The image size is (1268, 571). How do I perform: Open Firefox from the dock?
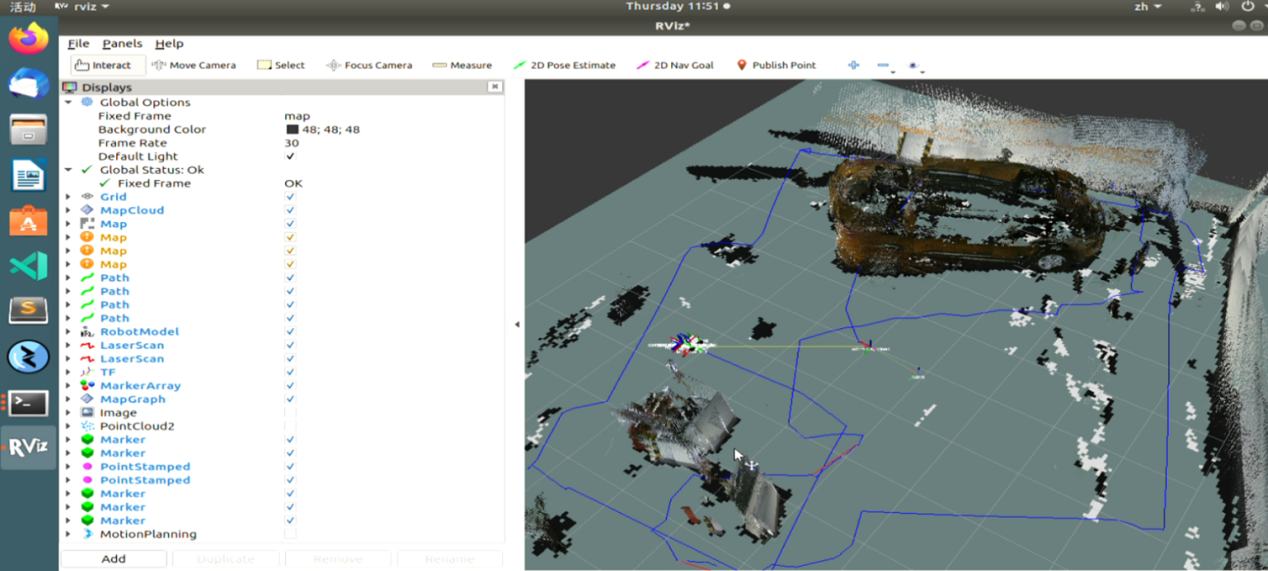point(28,39)
